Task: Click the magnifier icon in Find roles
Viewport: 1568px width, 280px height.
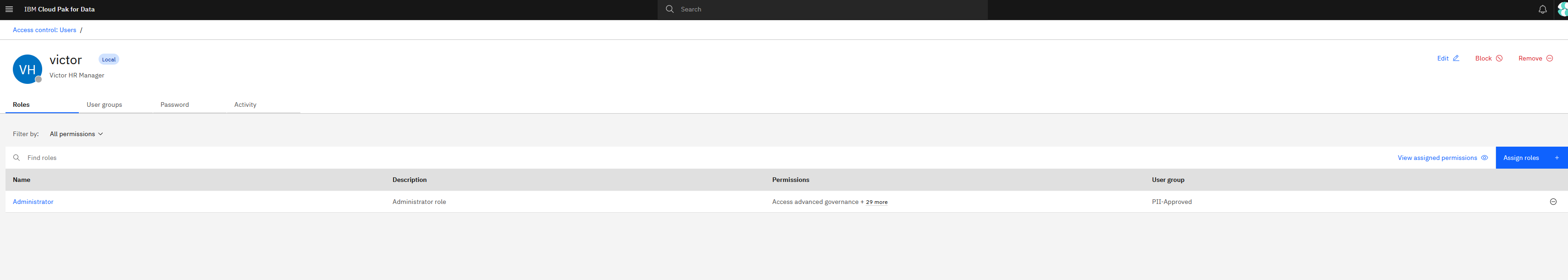Action: (17, 158)
